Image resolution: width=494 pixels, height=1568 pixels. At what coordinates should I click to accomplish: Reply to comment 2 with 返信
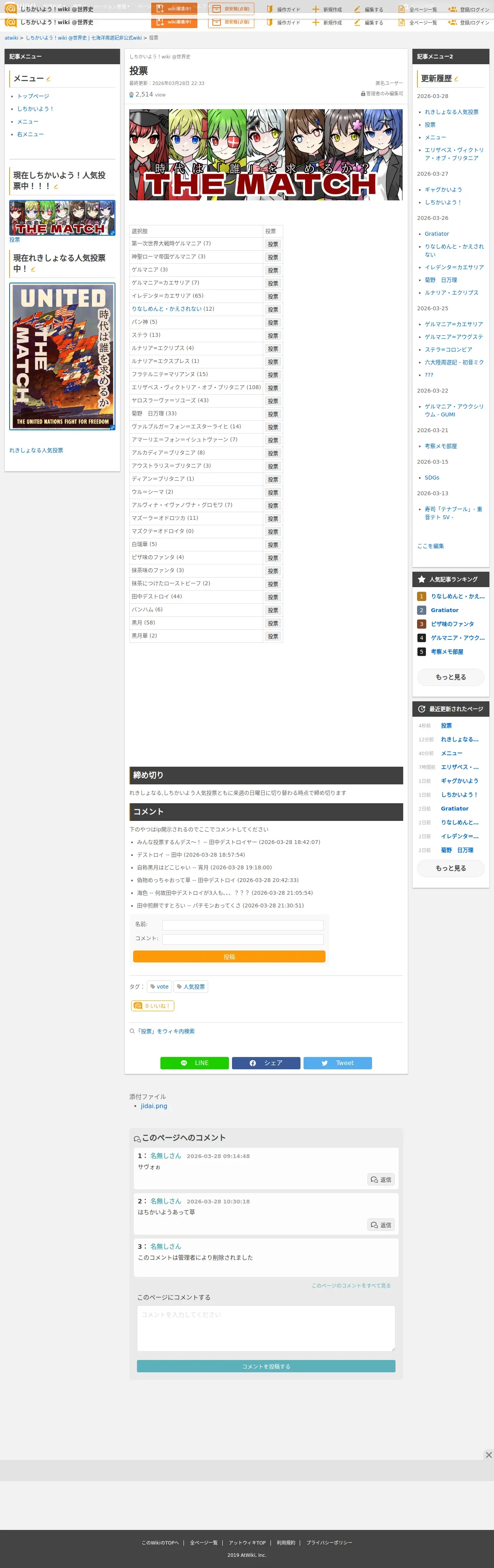(x=381, y=1225)
